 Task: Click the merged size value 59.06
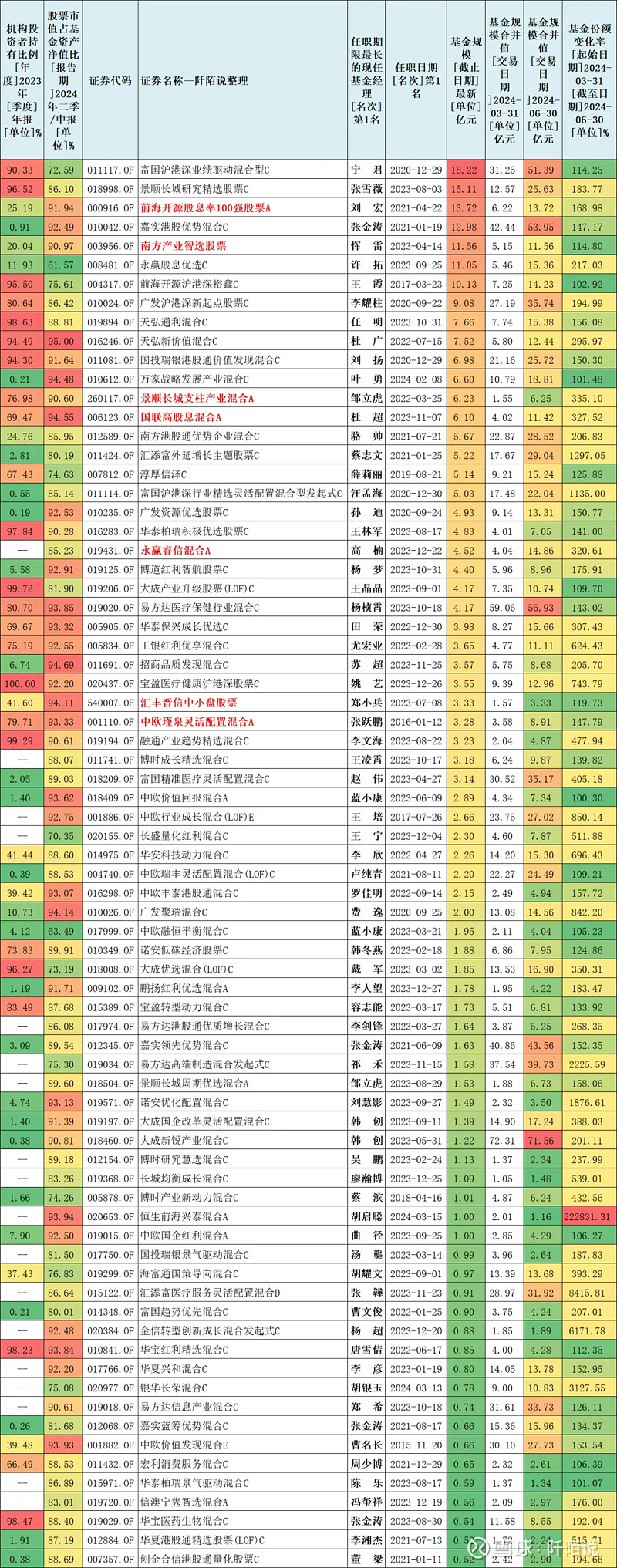pos(503,608)
